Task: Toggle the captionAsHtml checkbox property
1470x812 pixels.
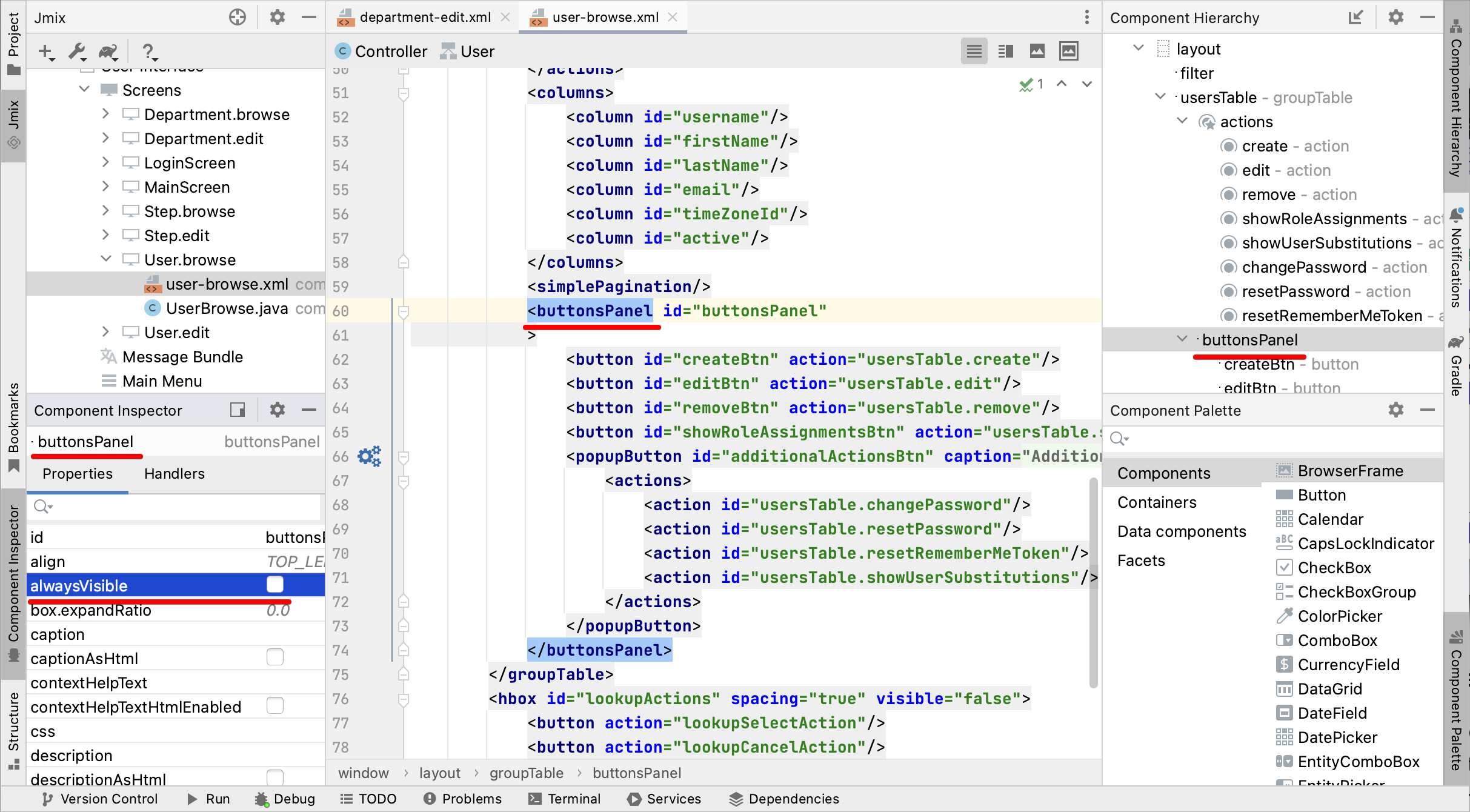Action: [x=275, y=657]
